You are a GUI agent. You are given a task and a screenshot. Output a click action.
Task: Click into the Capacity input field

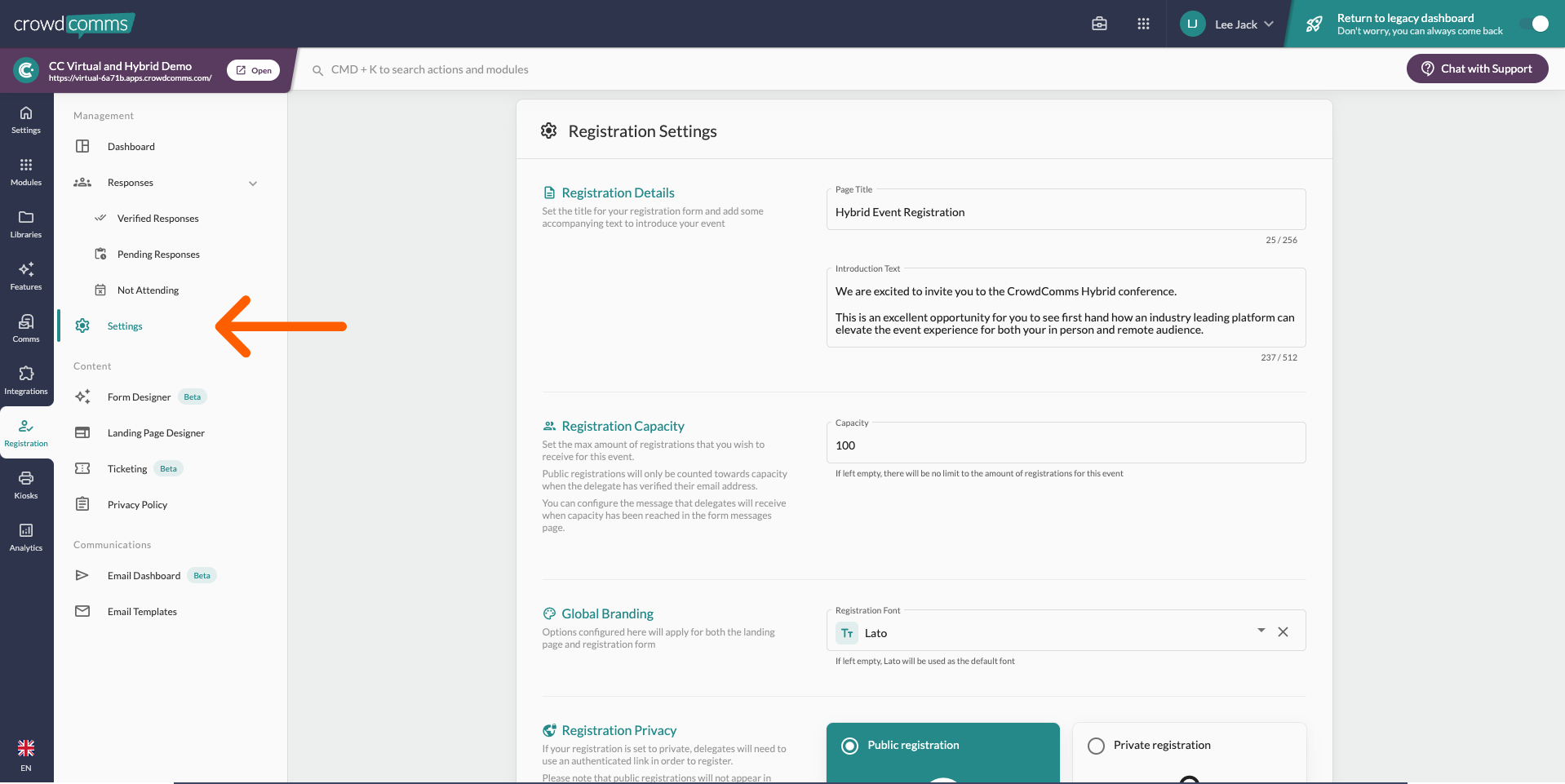1065,445
